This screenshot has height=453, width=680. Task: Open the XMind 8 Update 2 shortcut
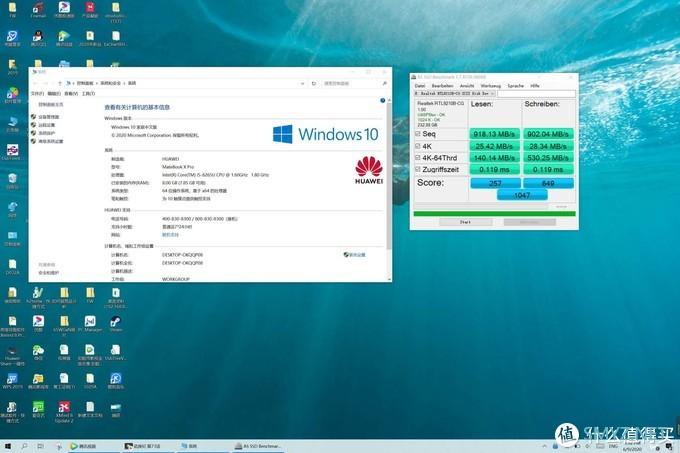(x=64, y=409)
